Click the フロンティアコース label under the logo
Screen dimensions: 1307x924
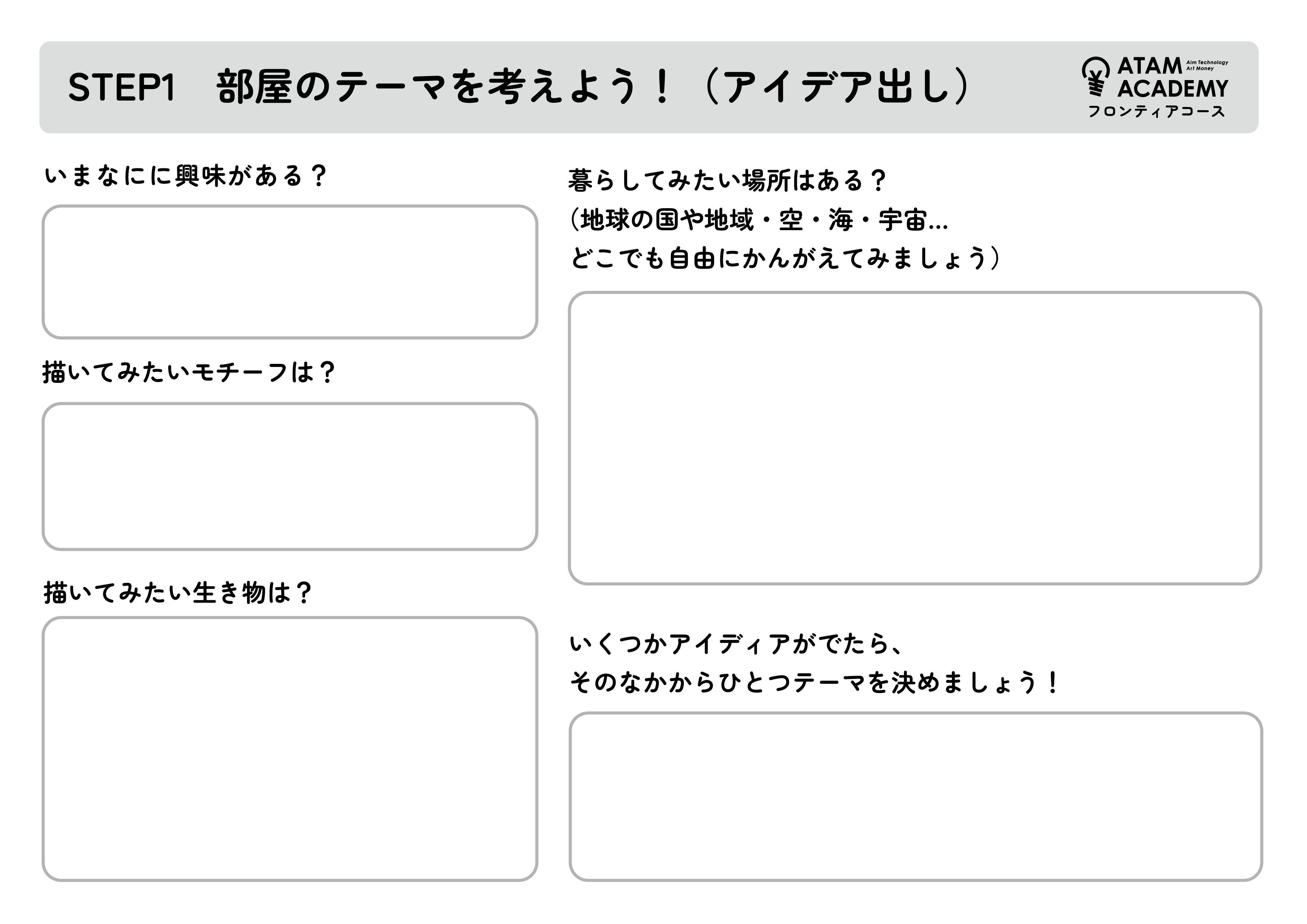tap(1156, 111)
